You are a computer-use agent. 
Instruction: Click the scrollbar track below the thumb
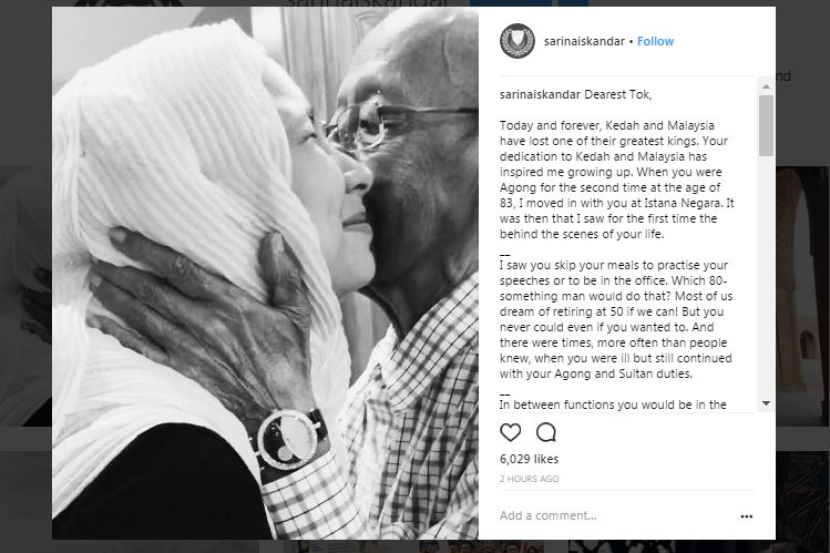766,275
